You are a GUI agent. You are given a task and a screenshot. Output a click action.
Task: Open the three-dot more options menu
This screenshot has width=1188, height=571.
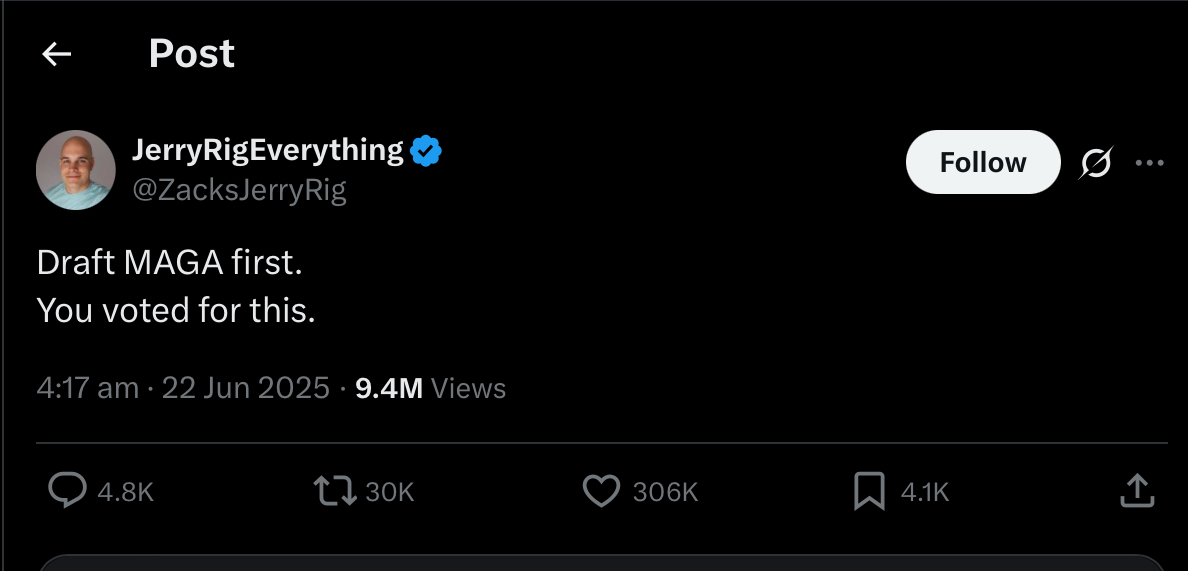click(x=1149, y=162)
